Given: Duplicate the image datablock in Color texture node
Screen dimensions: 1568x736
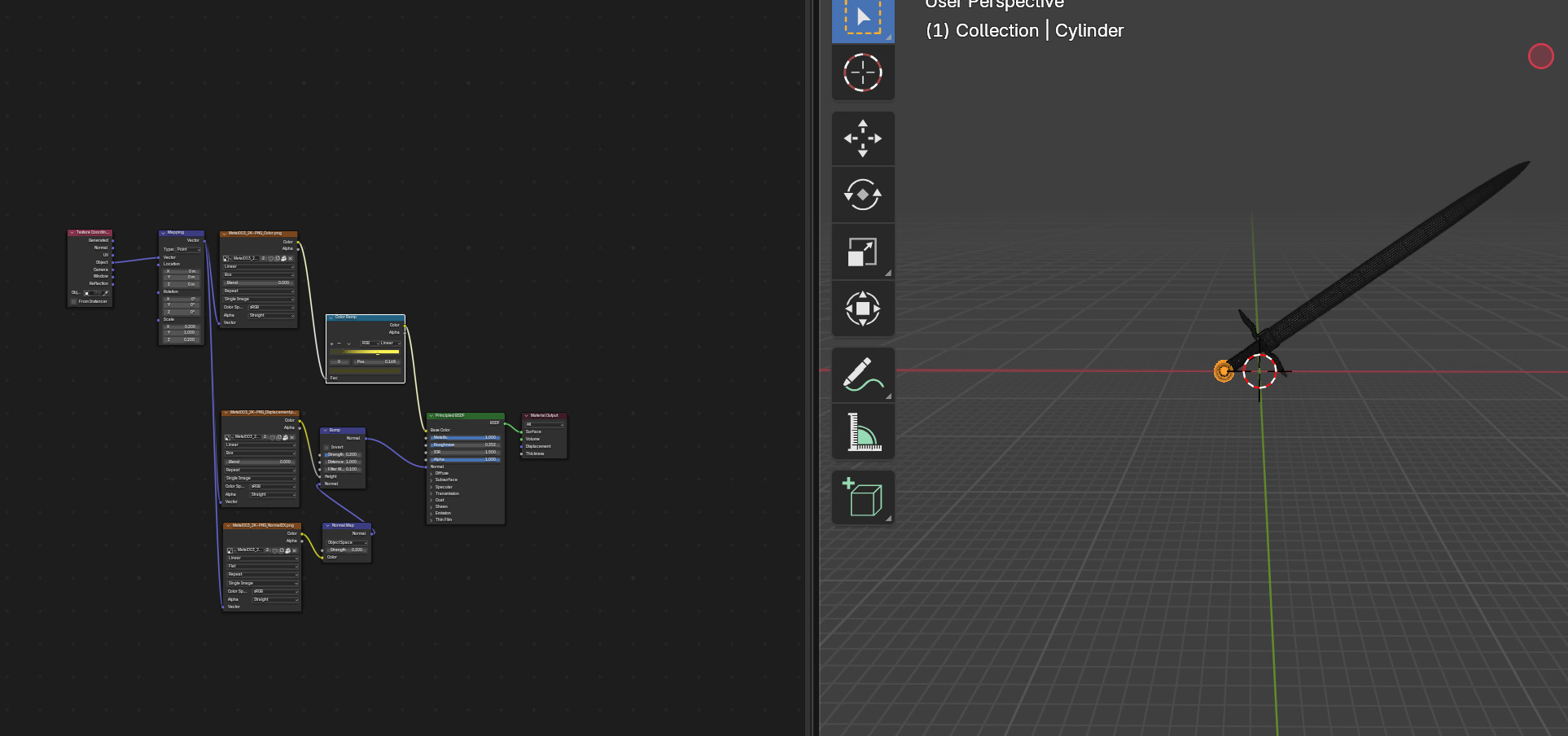Looking at the screenshot, I should pos(278,258).
